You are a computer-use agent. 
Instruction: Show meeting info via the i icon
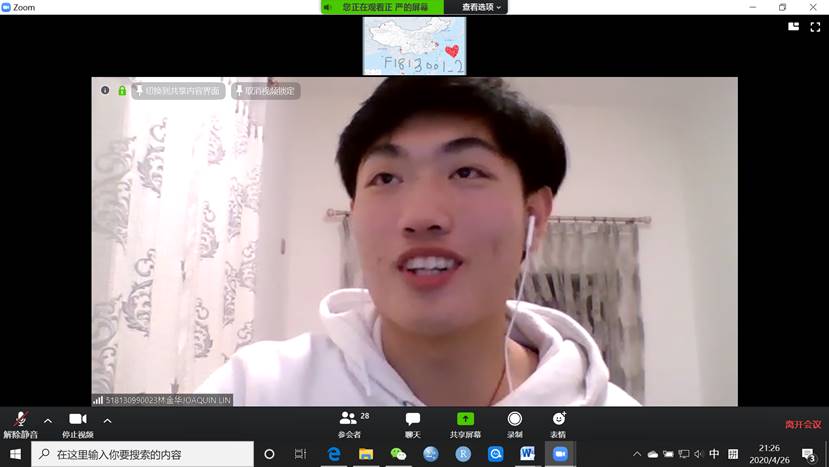105,91
